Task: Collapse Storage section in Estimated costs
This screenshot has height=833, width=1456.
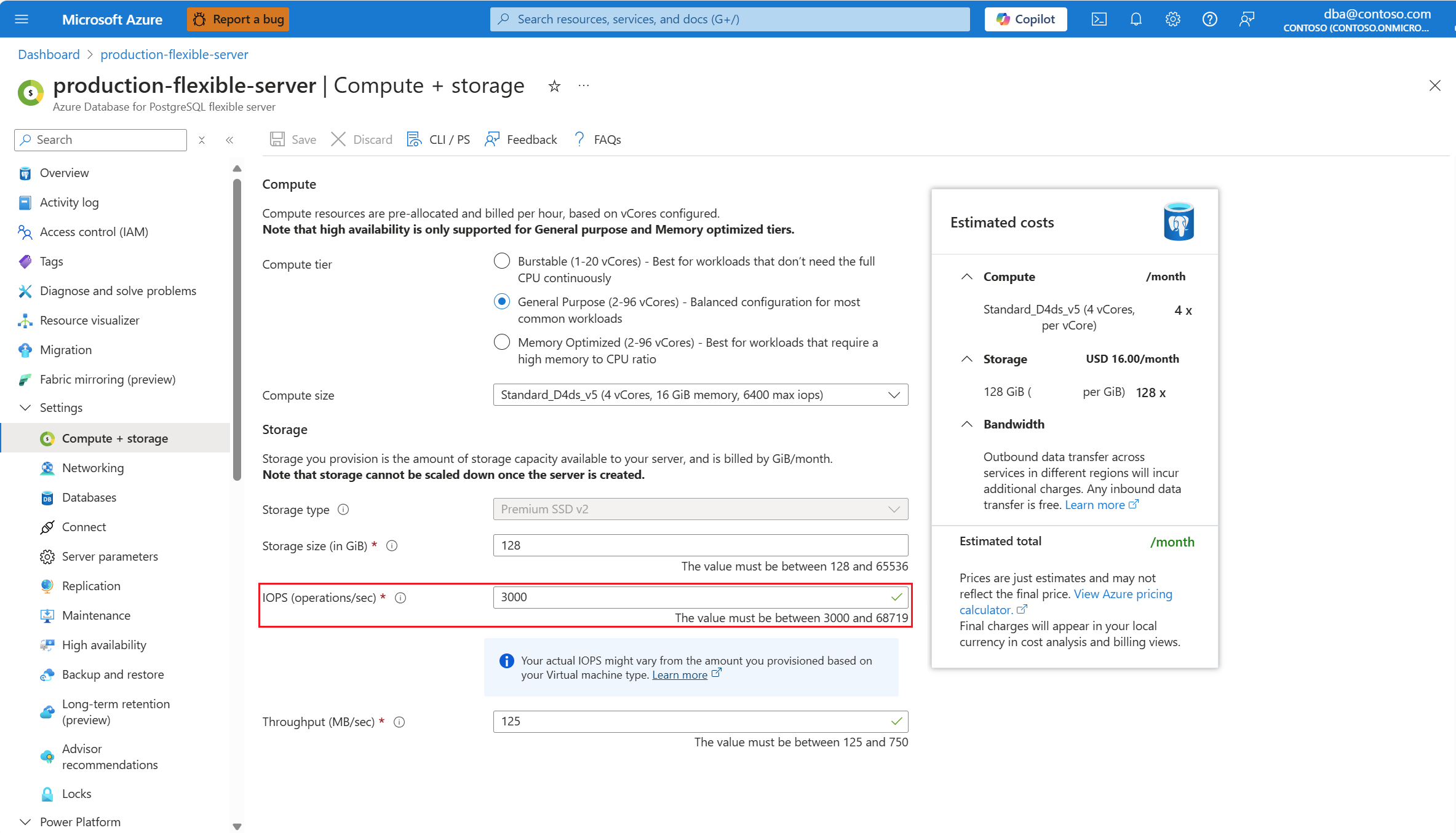Action: 967,359
